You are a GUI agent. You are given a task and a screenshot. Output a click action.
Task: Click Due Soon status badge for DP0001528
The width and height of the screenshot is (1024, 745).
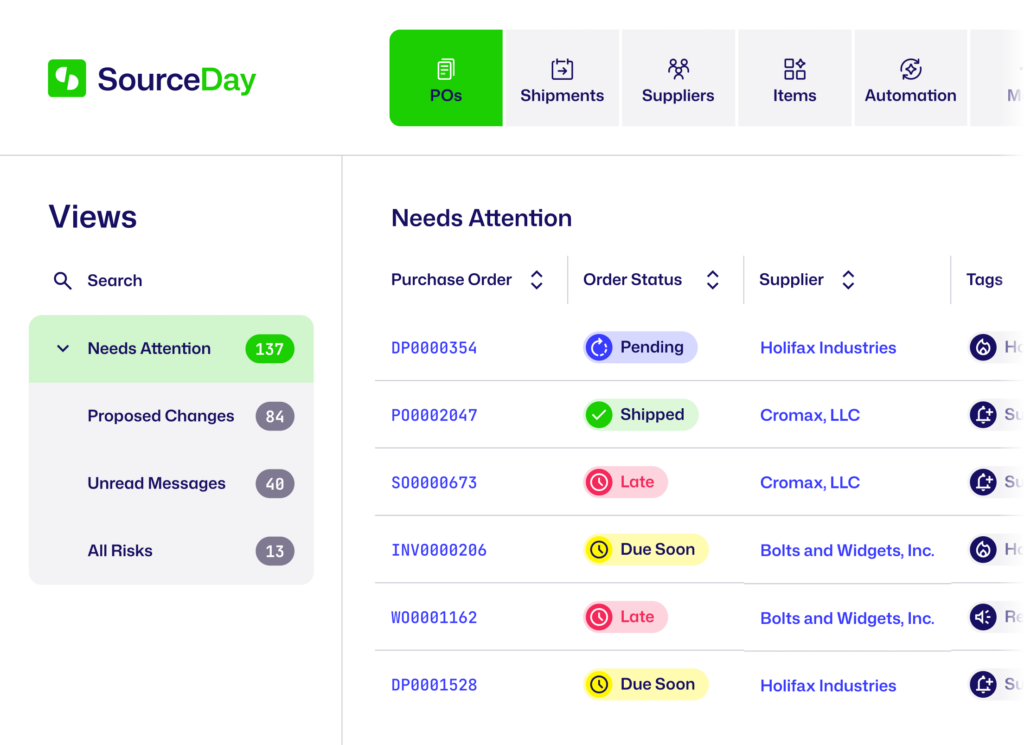click(646, 684)
